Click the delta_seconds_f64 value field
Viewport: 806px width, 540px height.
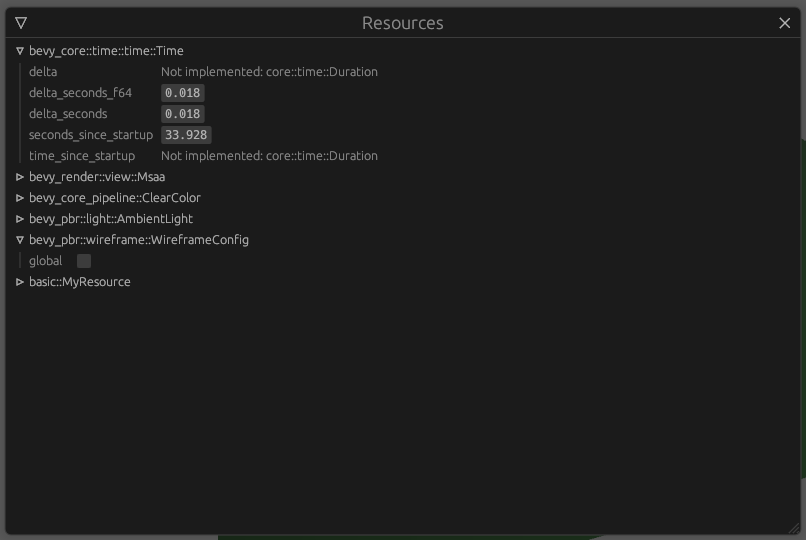tap(183, 93)
